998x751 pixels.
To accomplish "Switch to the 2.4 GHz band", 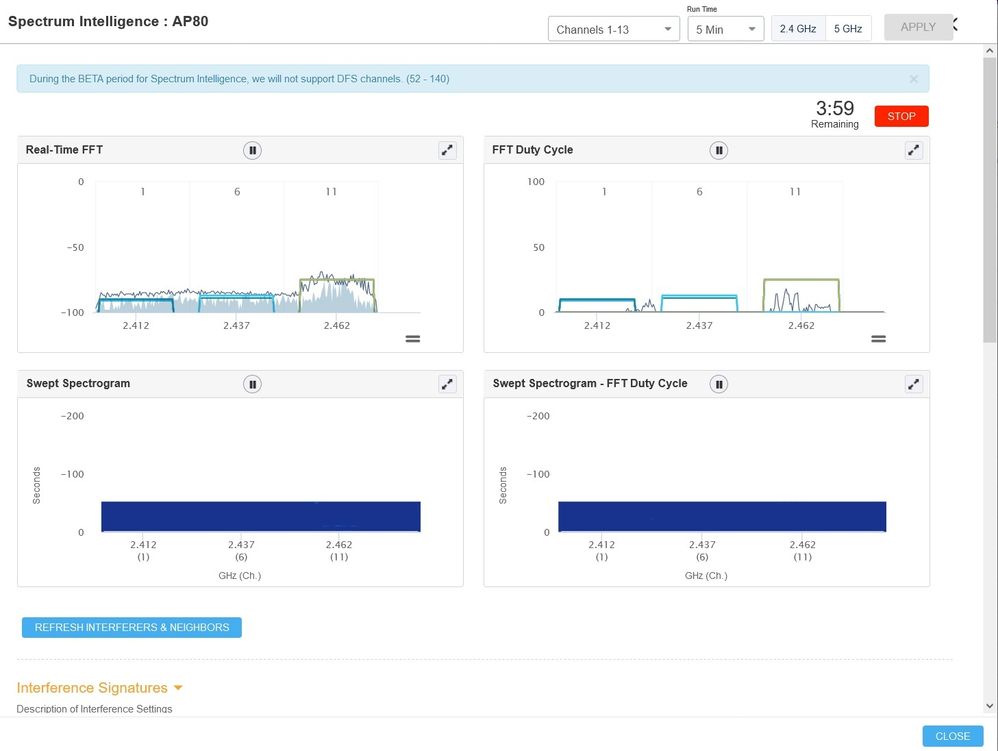I will click(798, 29).
